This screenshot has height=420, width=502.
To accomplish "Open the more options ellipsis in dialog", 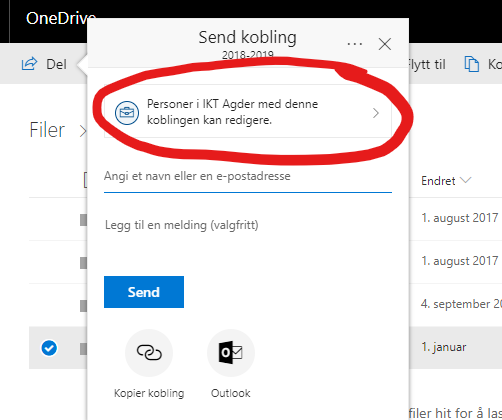I will [x=354, y=44].
